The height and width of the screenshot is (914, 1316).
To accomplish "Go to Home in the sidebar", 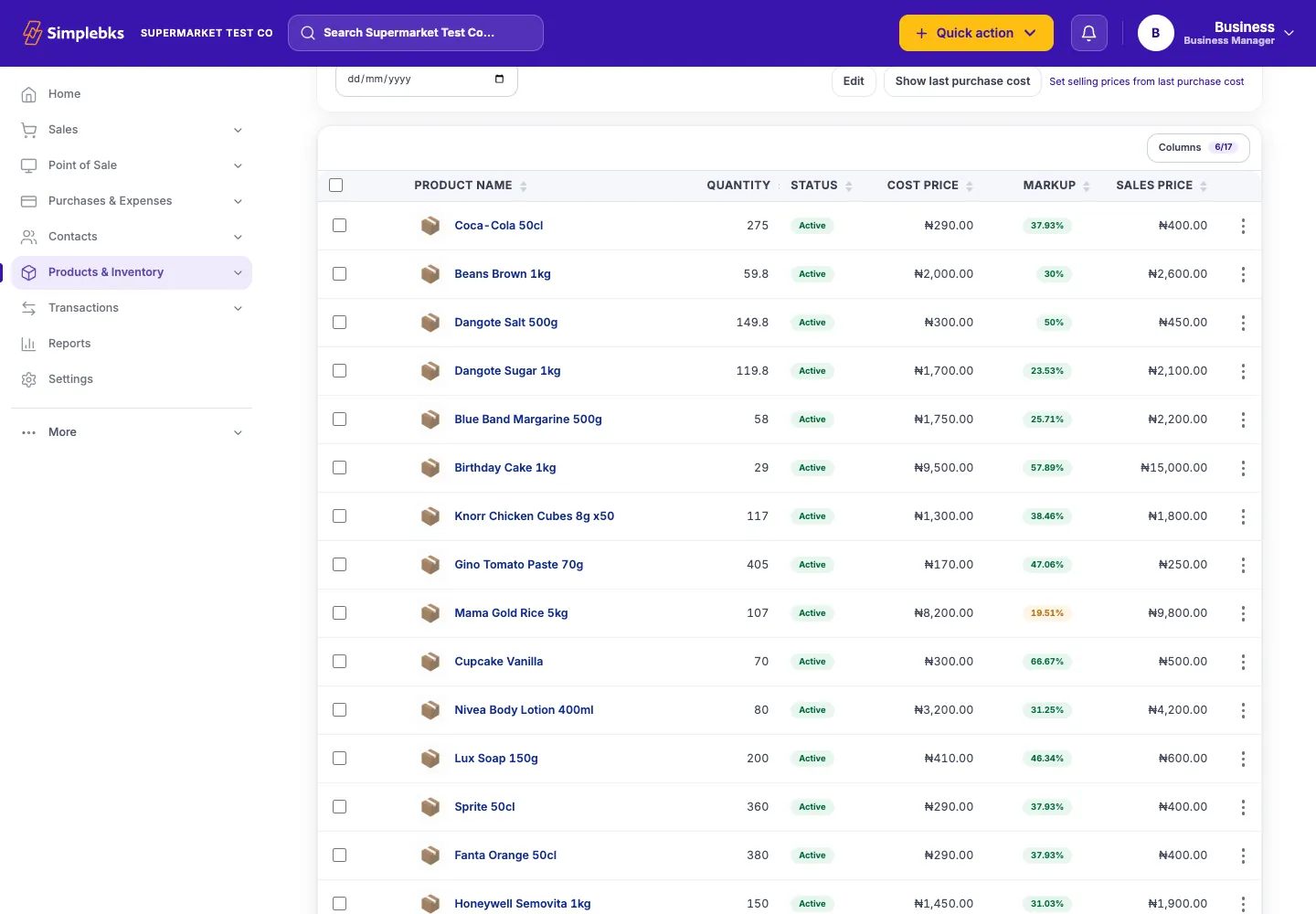I will tap(132, 94).
